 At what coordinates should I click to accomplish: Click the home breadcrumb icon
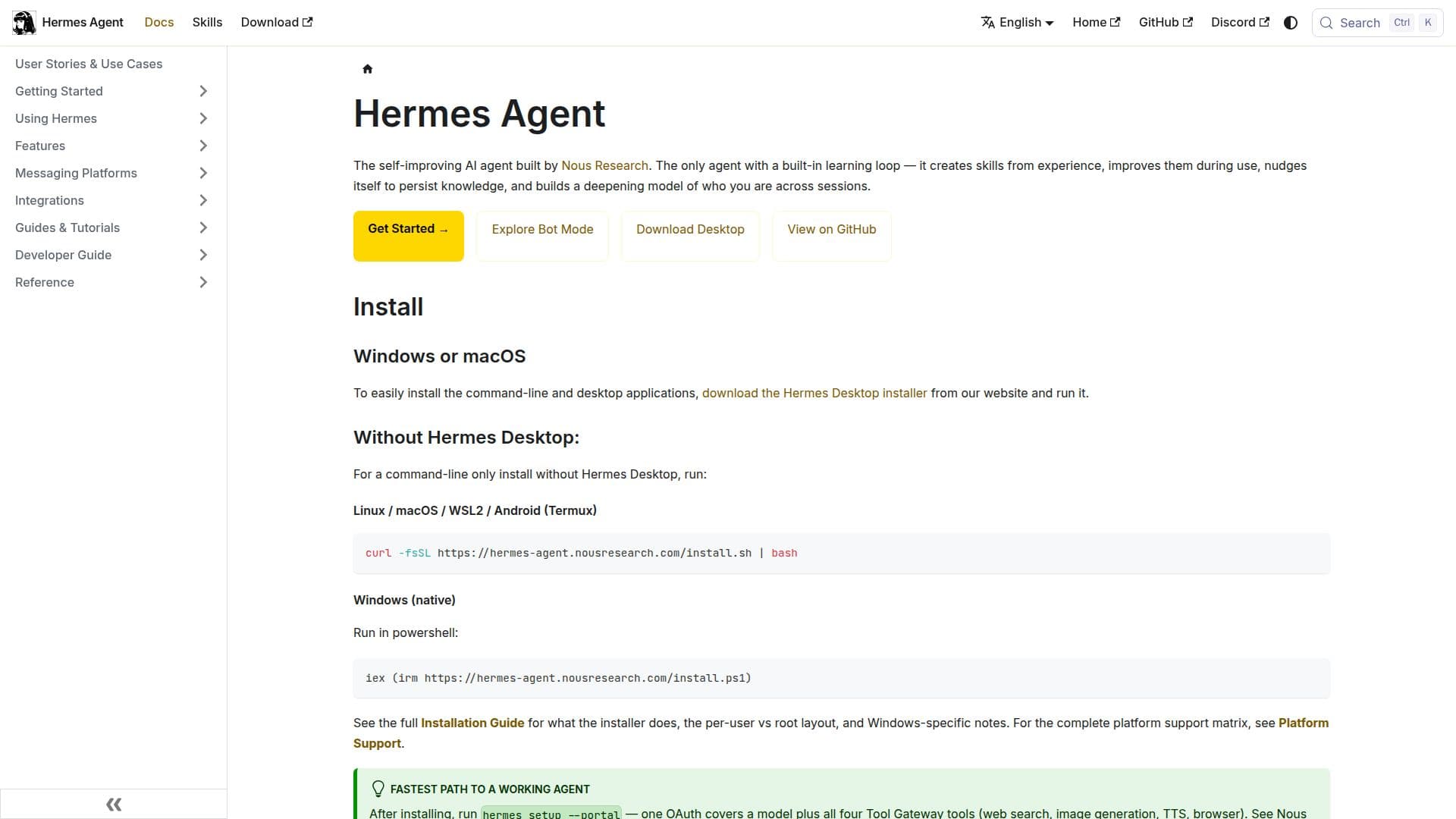point(368,69)
